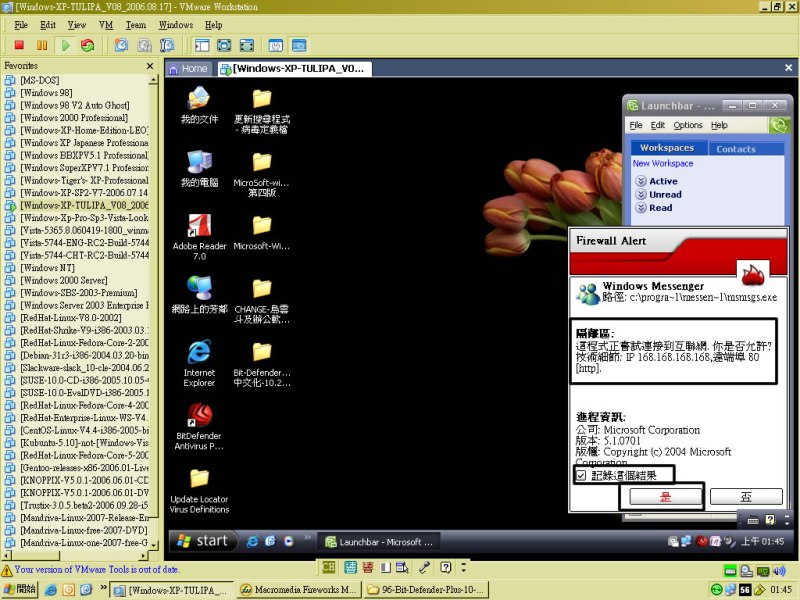This screenshot has height=600, width=800.
Task: Click the host 開始 start button
Action: (19, 589)
